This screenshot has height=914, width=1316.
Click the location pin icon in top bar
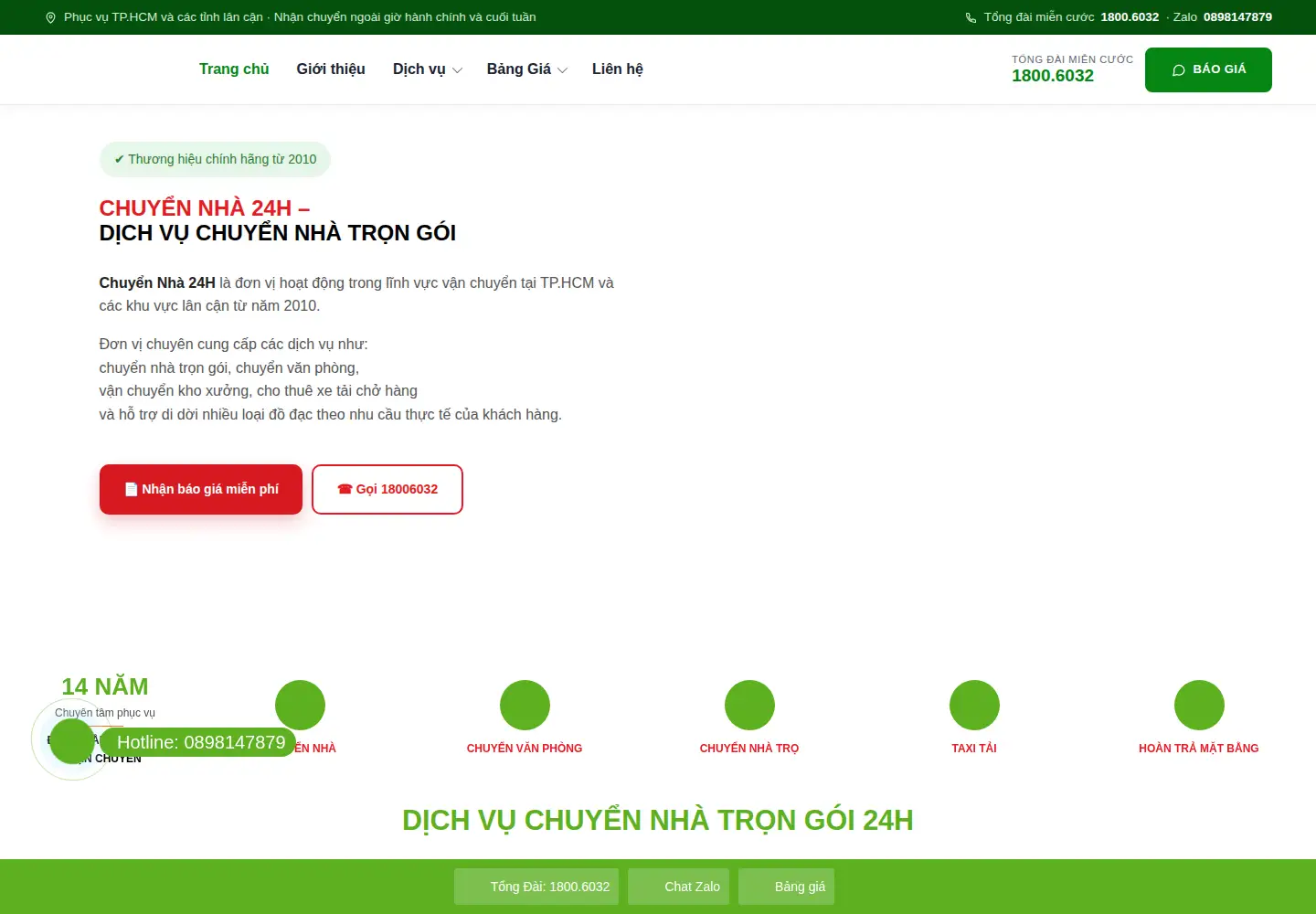pyautogui.click(x=50, y=17)
